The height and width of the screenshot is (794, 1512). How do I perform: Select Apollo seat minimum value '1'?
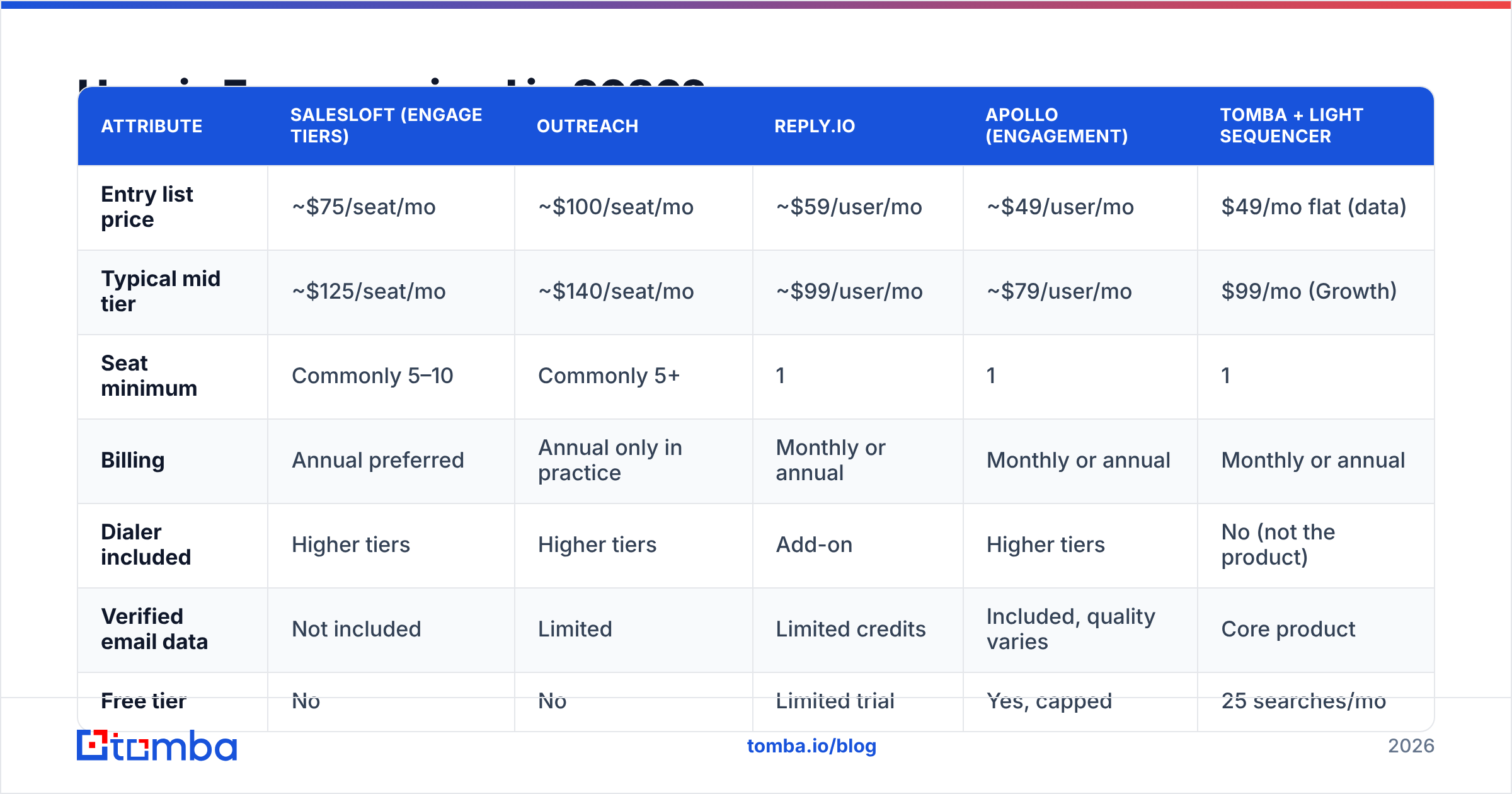pyautogui.click(x=991, y=376)
